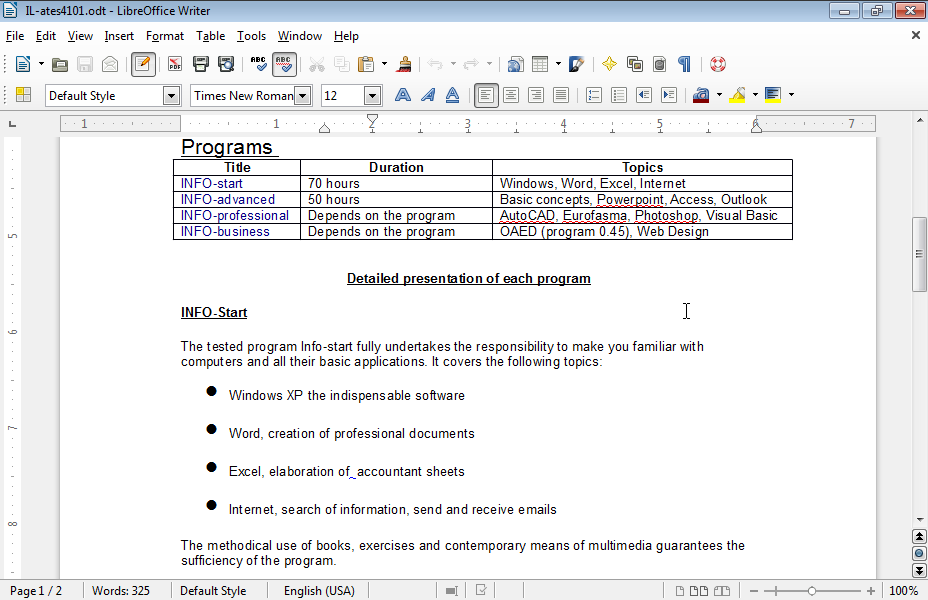Expand the Undo history dropdown
Viewport: 928px width, 600px height.
(x=453, y=64)
